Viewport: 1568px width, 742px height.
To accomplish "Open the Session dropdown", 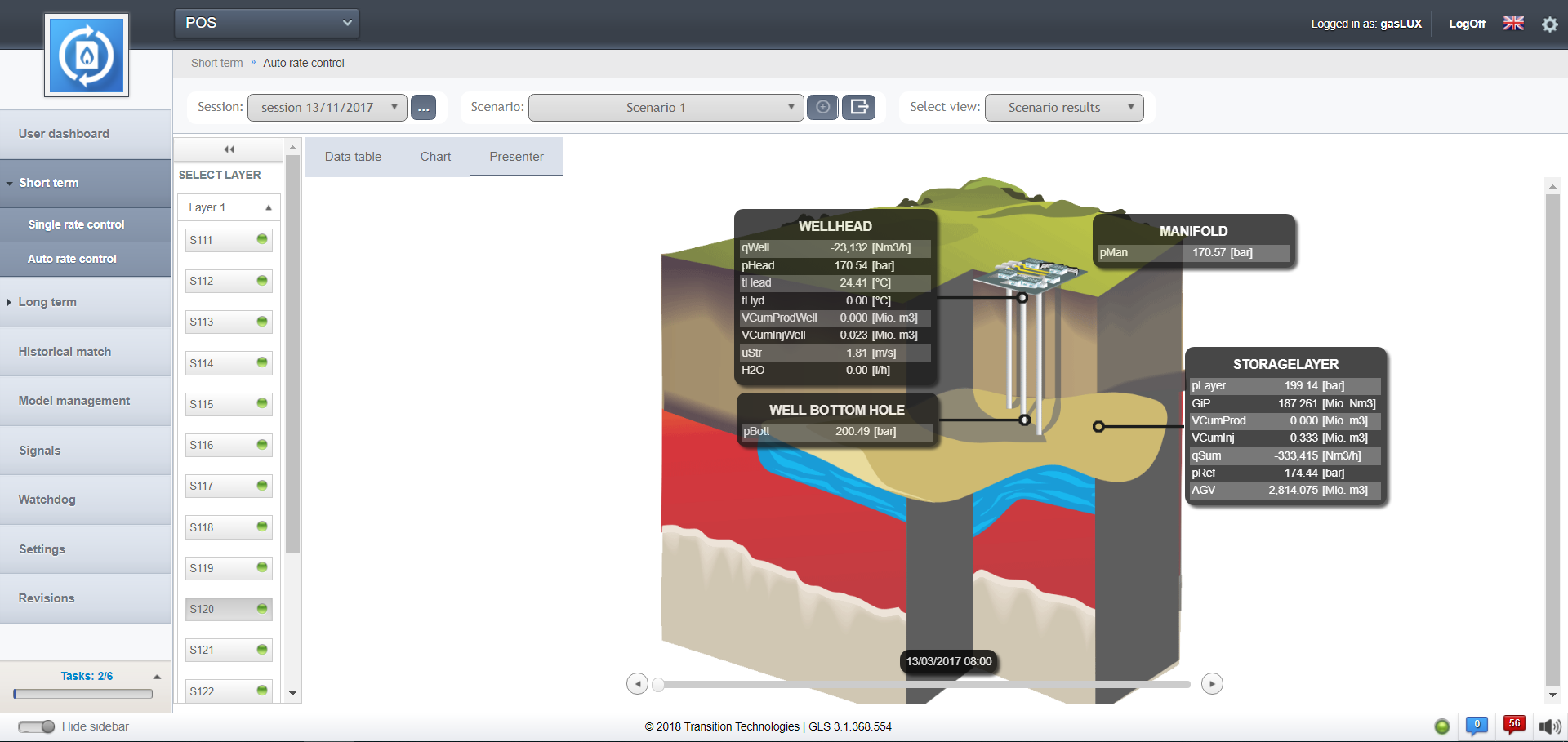I will [327, 108].
